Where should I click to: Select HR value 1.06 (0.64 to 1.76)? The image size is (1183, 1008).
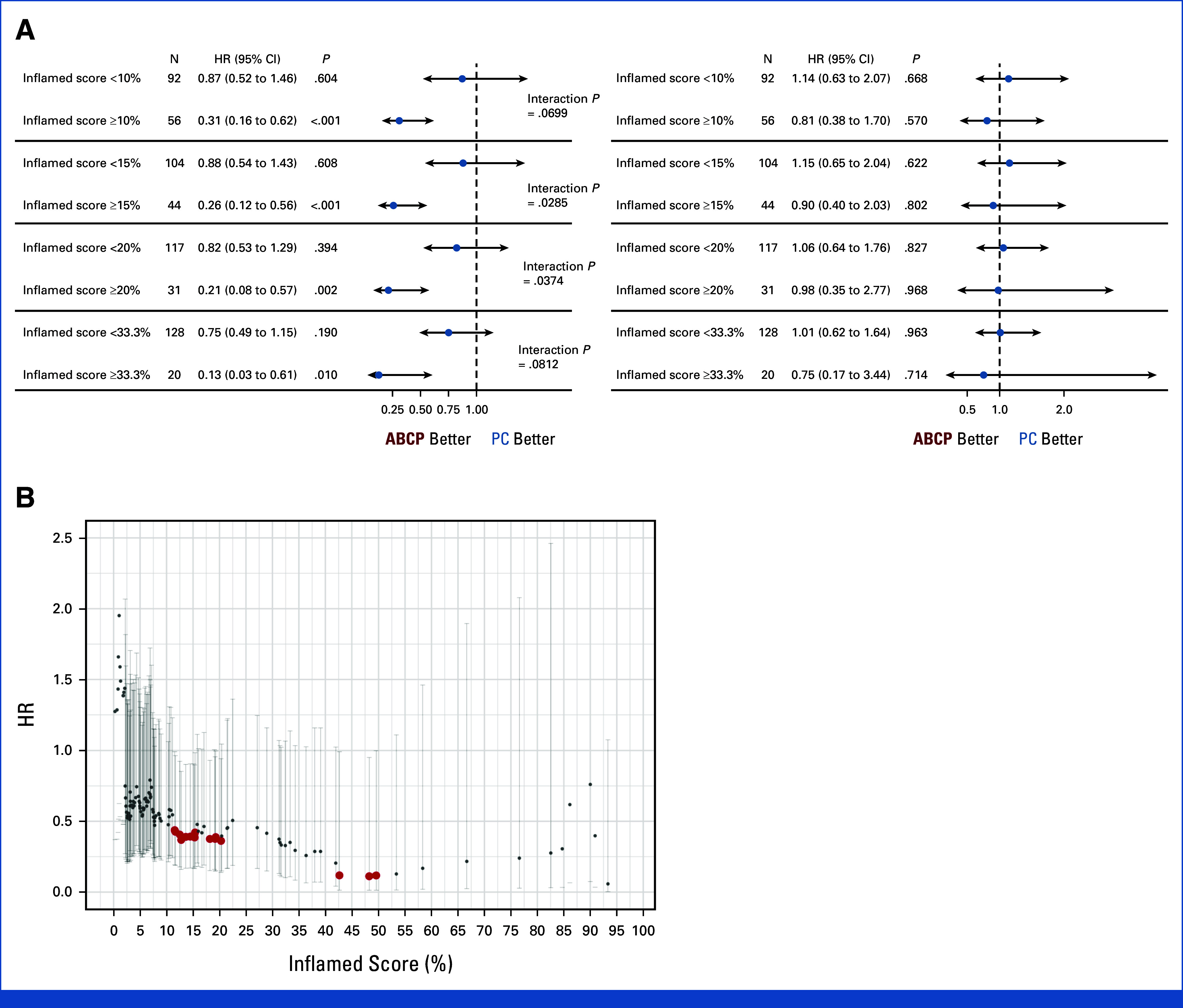pos(841,248)
